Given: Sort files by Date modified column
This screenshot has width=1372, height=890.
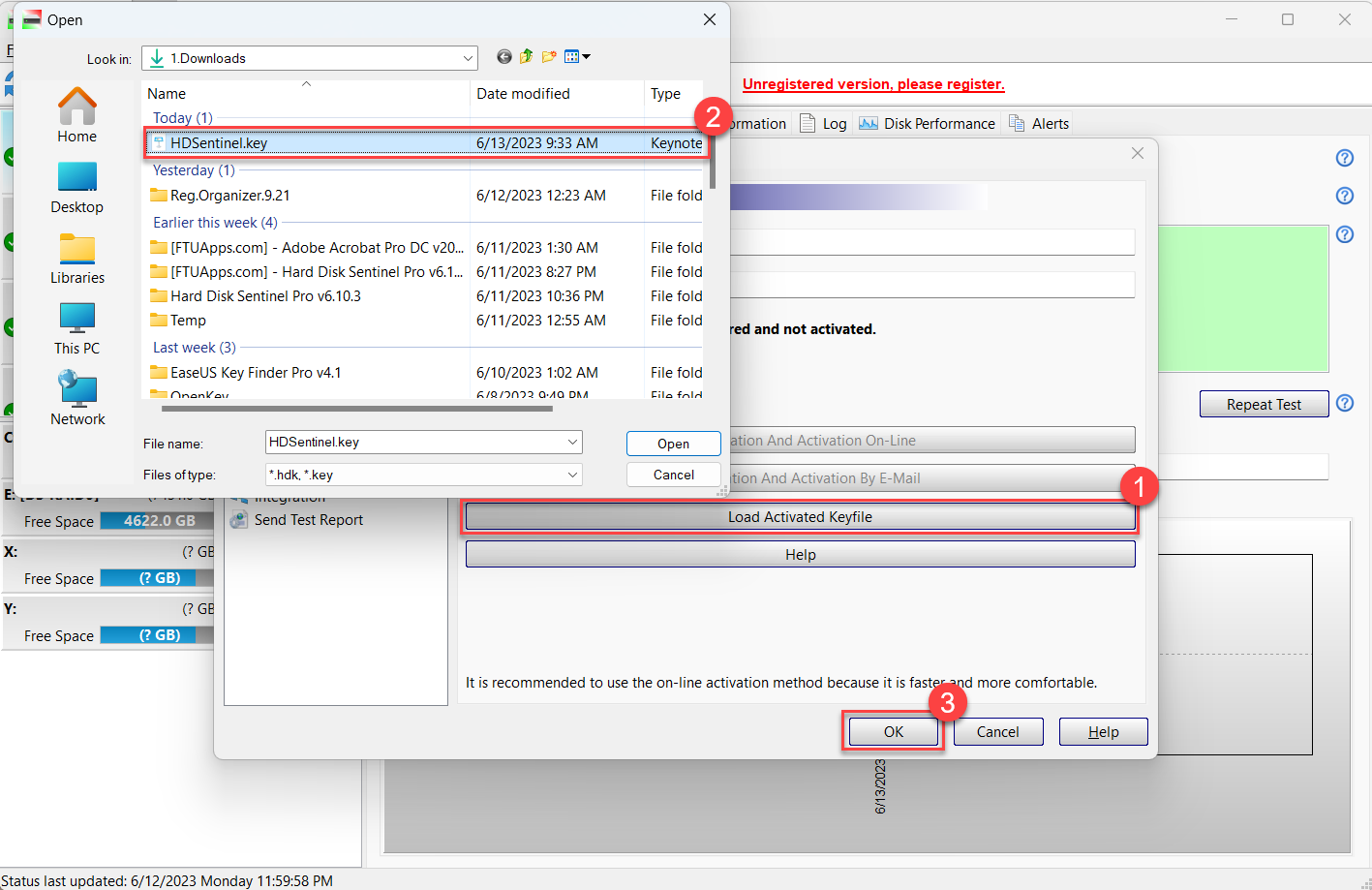Looking at the screenshot, I should [x=557, y=94].
